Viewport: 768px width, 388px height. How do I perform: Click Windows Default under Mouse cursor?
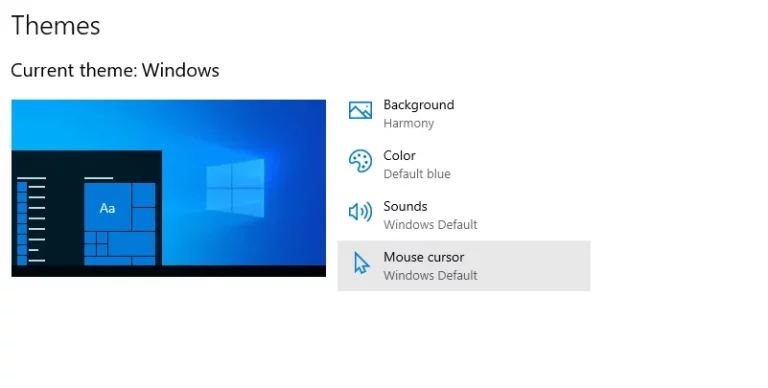430,275
